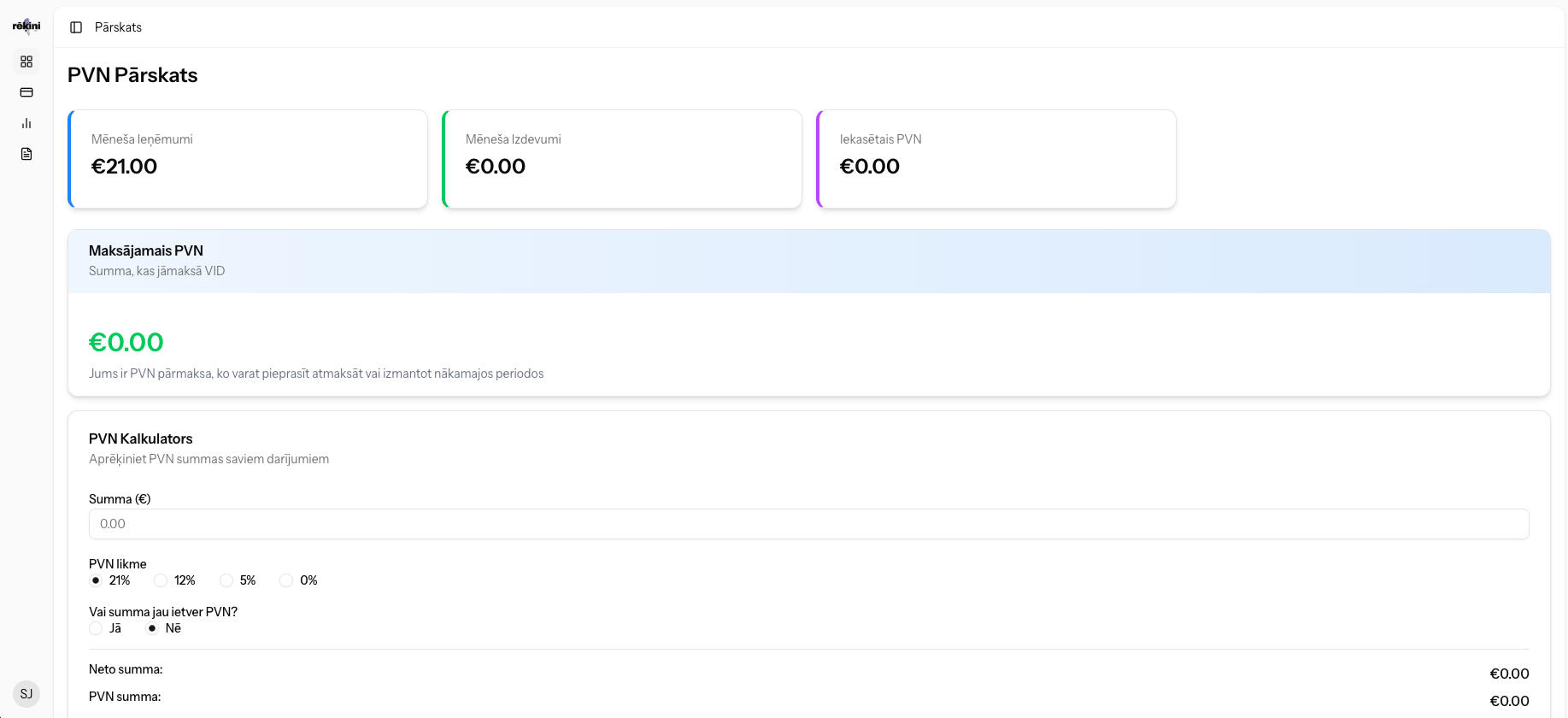The image size is (1568, 718).
Task: Click the Pārskats breadcrumb
Action: (118, 27)
